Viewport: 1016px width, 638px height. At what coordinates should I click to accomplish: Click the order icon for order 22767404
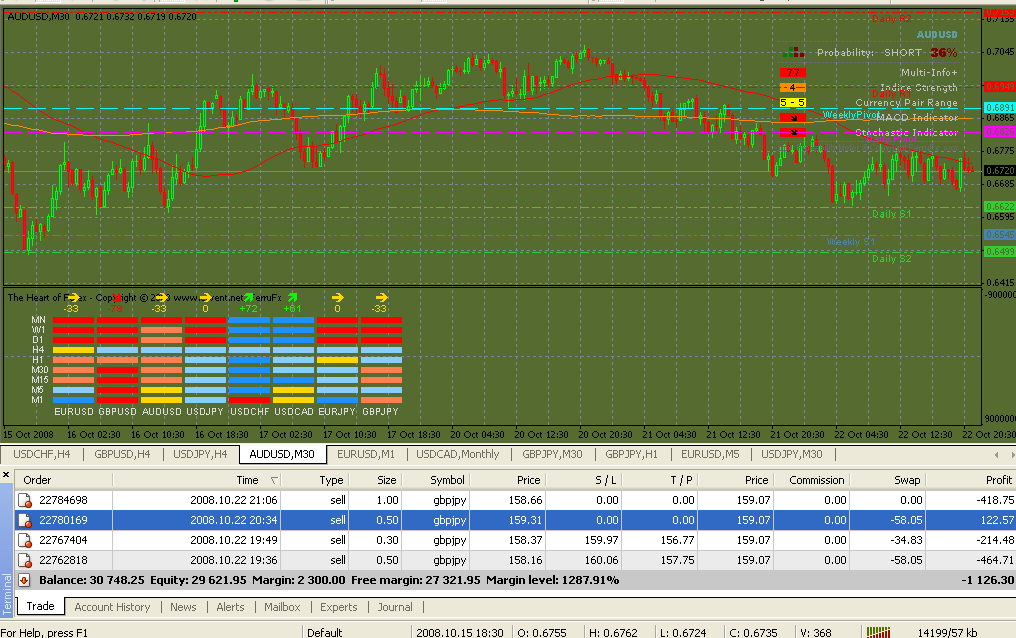[25, 540]
